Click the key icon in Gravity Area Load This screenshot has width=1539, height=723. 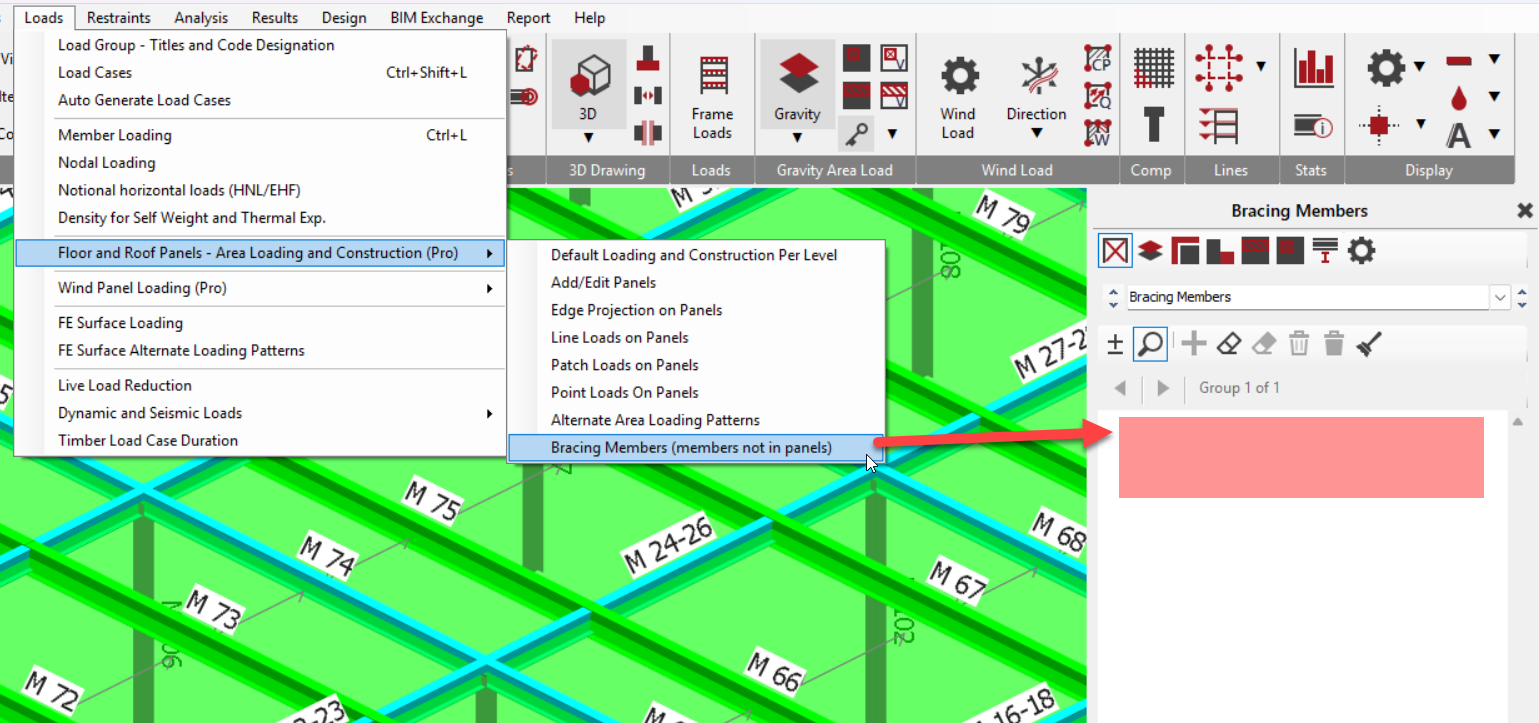click(858, 133)
